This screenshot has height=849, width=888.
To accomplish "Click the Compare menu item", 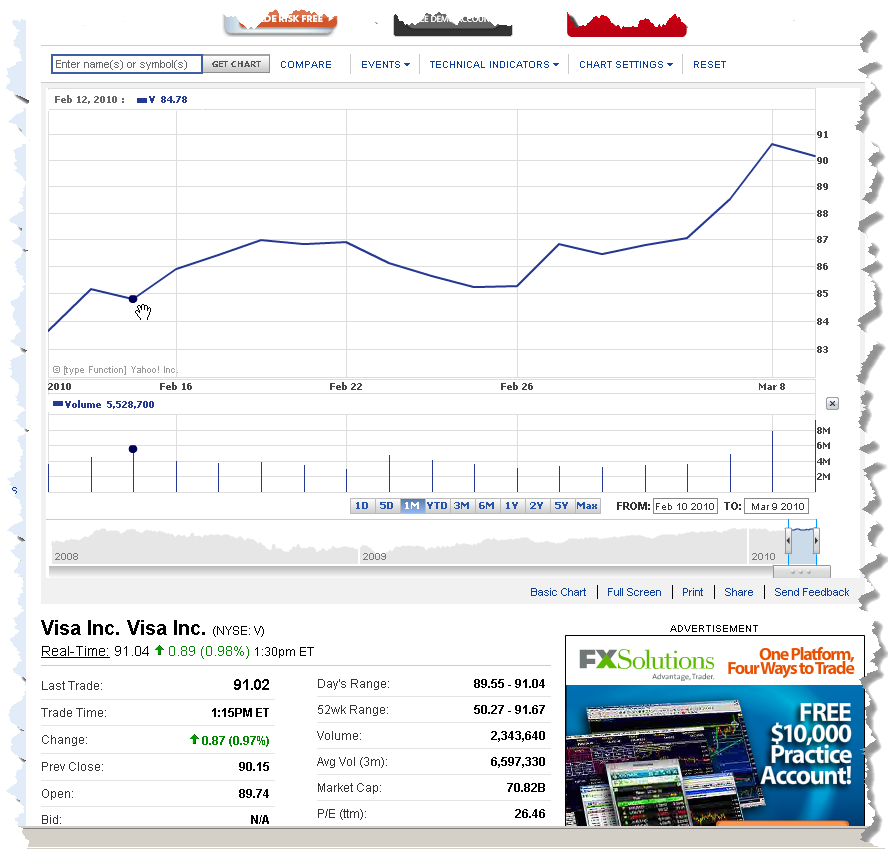I will [306, 65].
